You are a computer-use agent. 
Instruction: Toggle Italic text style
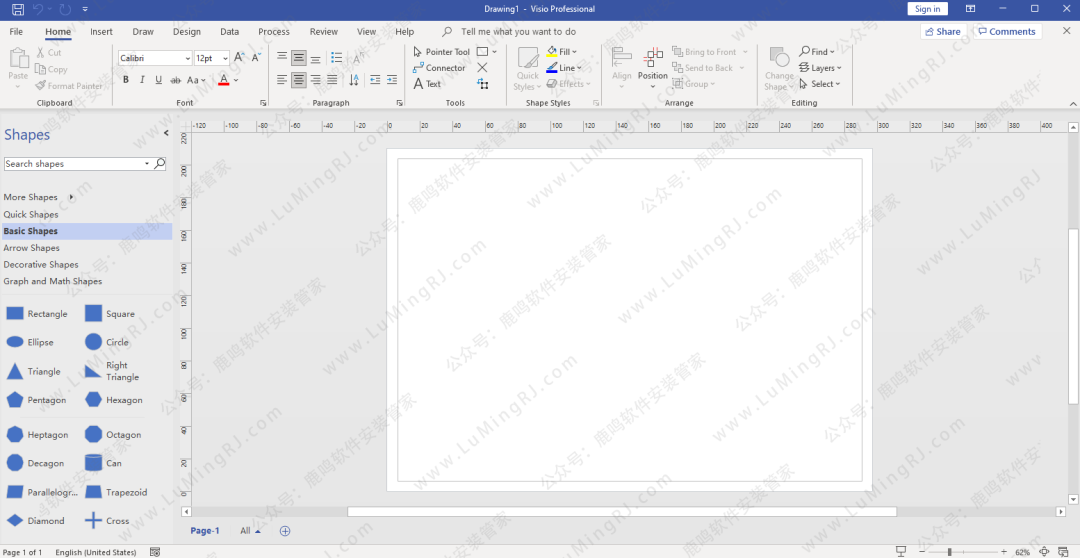pyautogui.click(x=142, y=80)
